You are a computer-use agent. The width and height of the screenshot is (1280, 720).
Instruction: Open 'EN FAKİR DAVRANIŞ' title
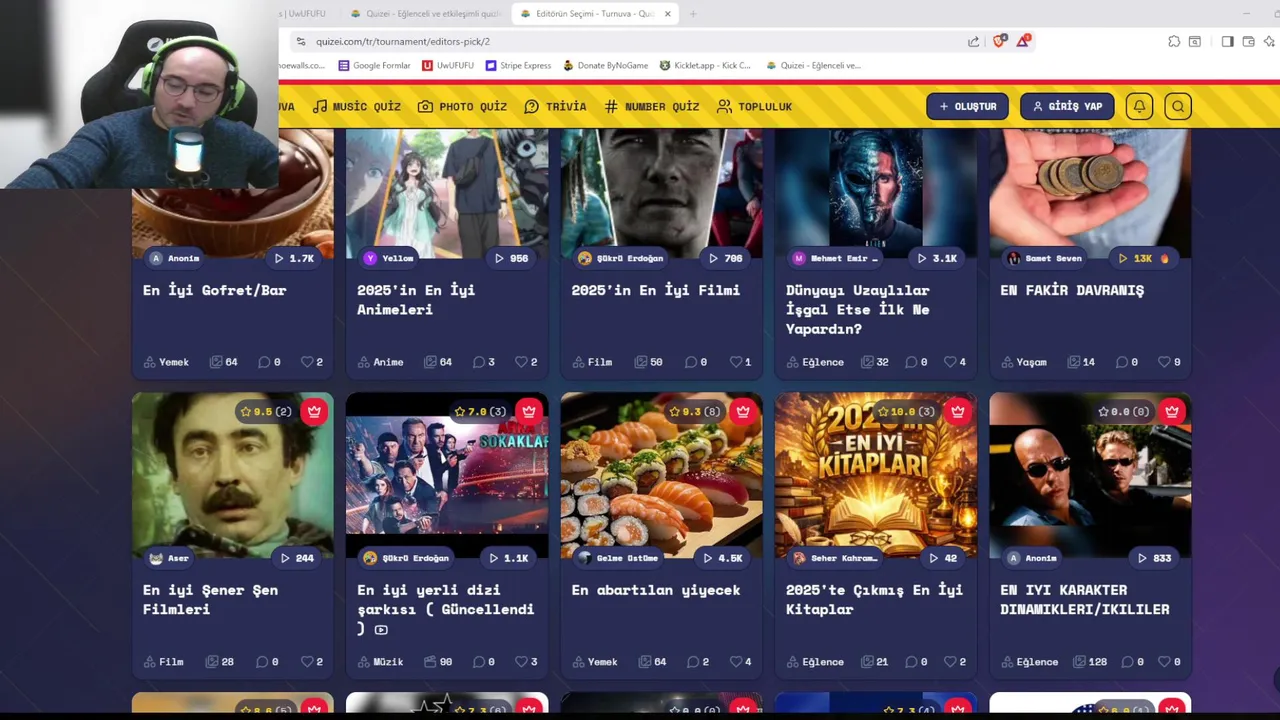click(1072, 290)
